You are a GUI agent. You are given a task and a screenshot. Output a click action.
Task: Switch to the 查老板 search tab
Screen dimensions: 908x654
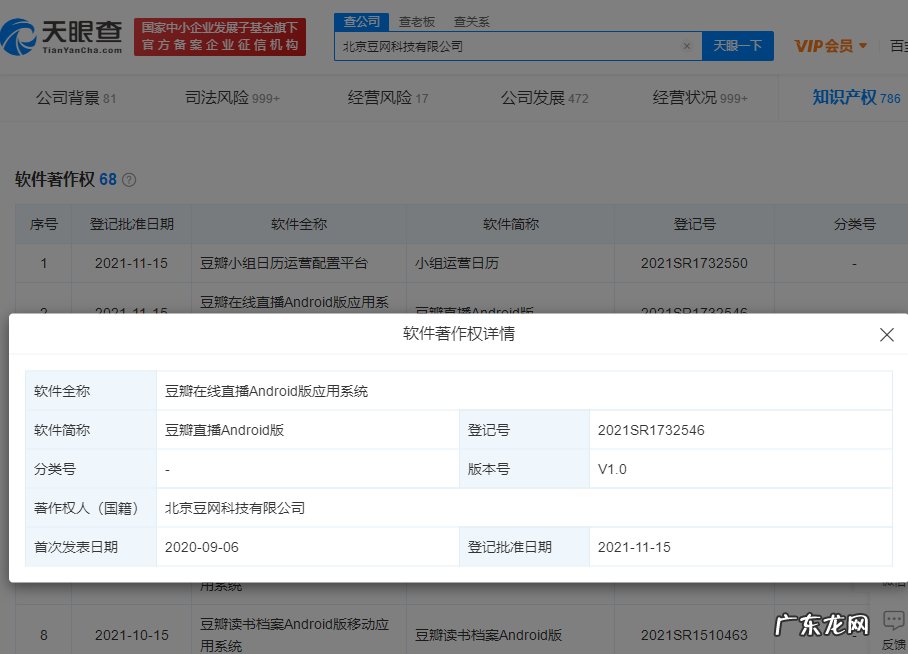[417, 21]
